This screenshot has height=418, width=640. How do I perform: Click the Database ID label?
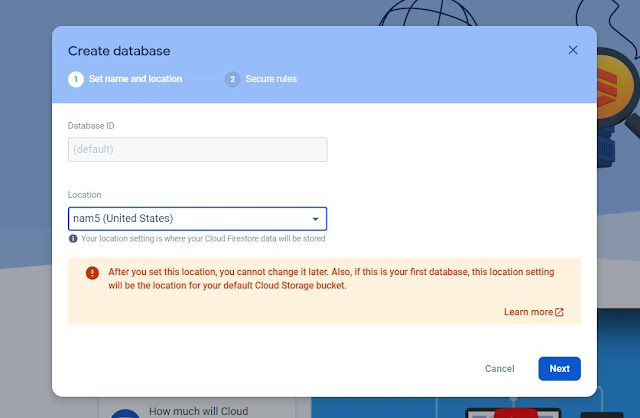point(91,126)
